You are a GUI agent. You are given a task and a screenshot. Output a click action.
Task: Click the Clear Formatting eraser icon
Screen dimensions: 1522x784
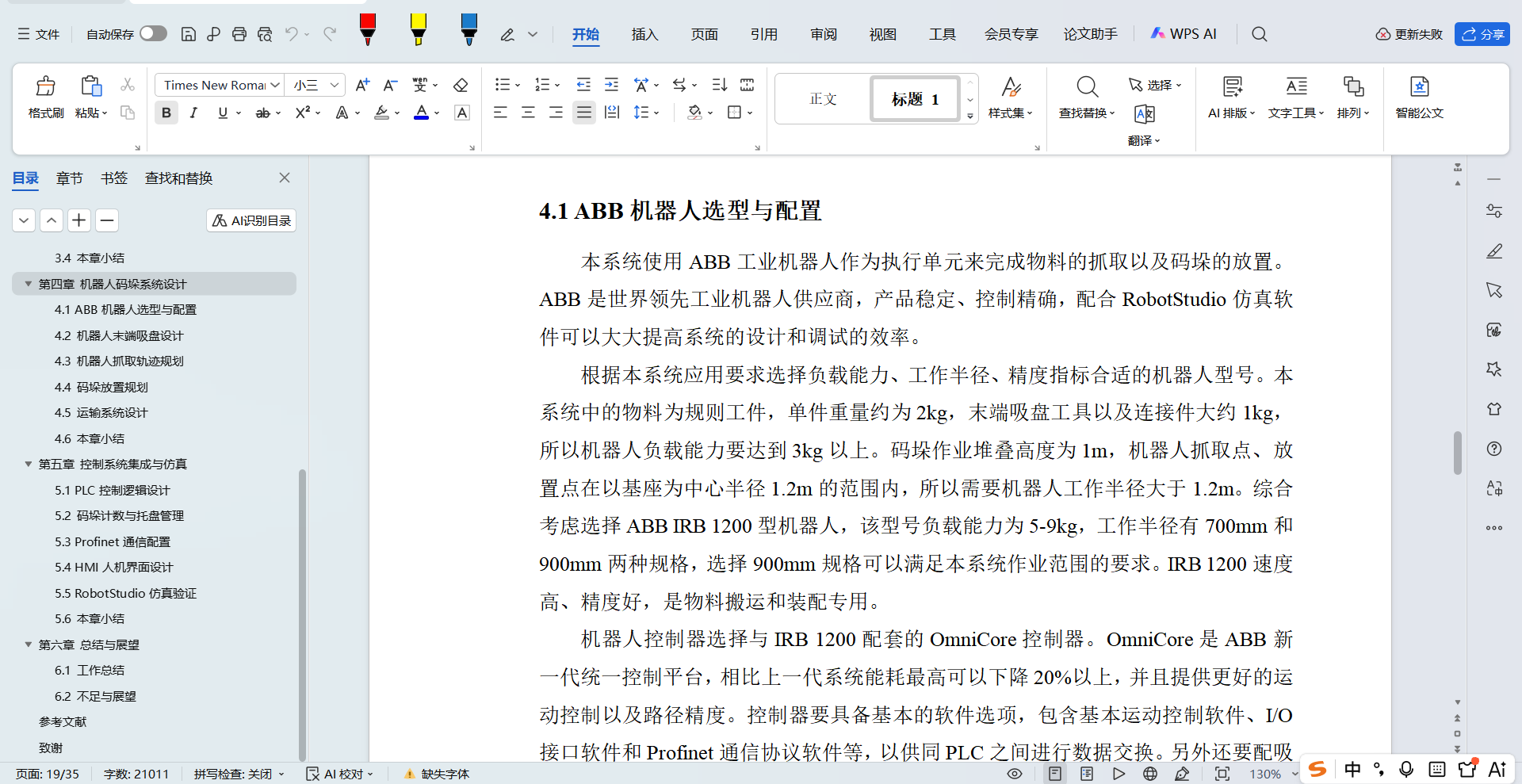point(461,85)
